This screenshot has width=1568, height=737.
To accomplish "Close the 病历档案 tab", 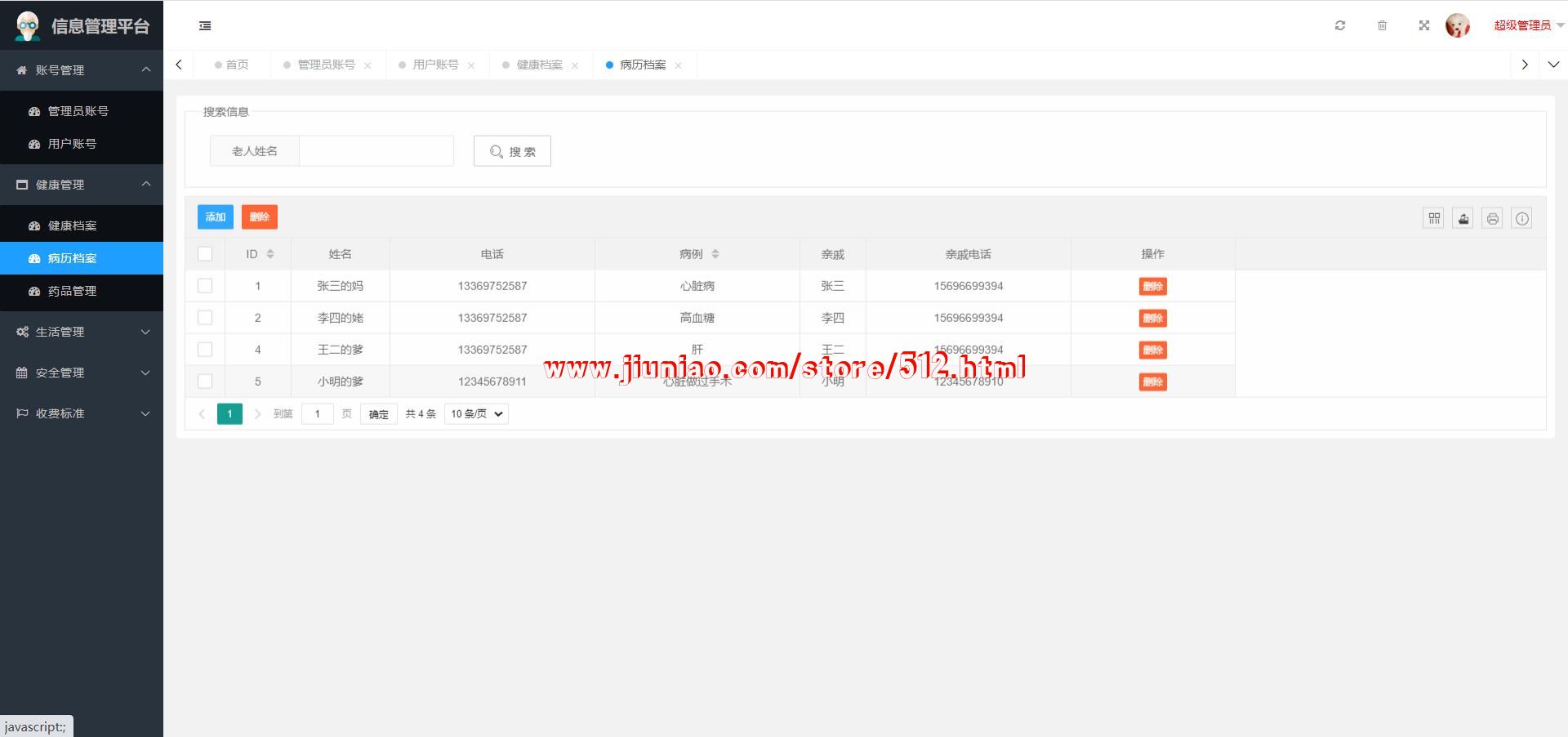I will [x=678, y=65].
